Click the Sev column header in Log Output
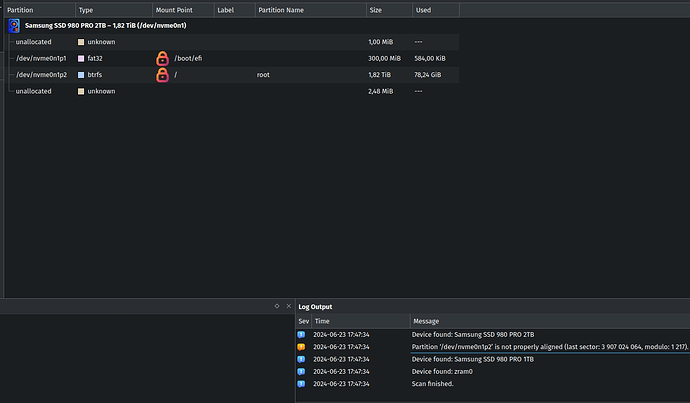 304,321
